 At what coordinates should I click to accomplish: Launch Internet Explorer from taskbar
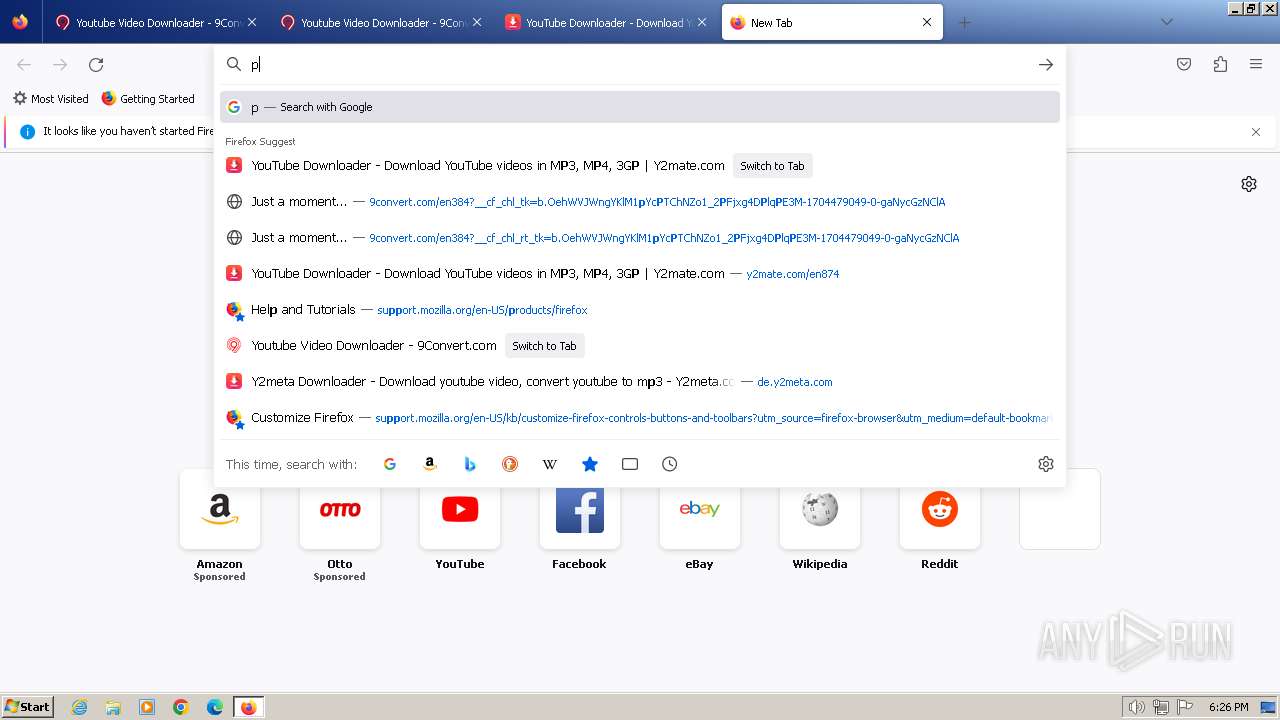tap(80, 707)
